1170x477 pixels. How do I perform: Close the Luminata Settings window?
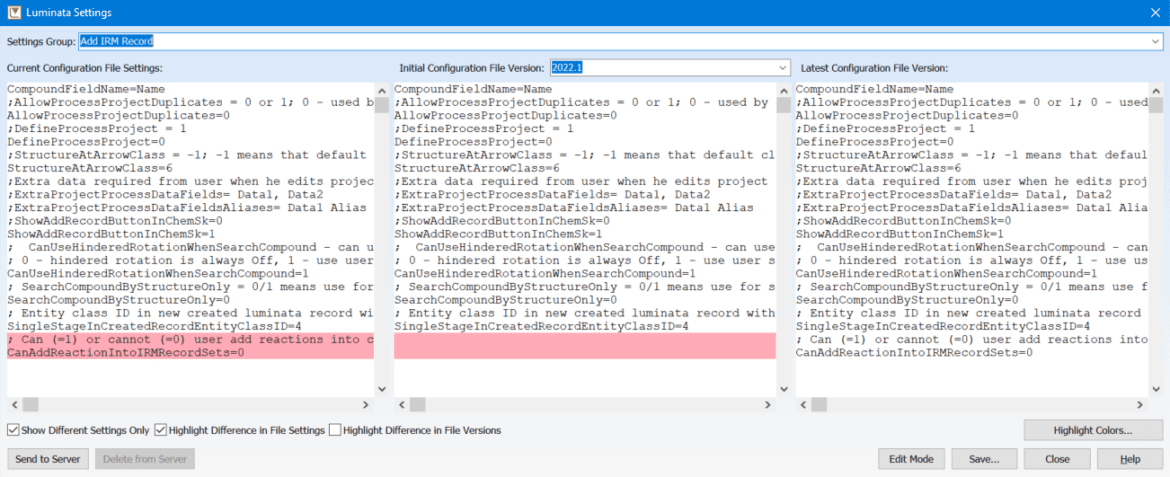pos(1155,12)
